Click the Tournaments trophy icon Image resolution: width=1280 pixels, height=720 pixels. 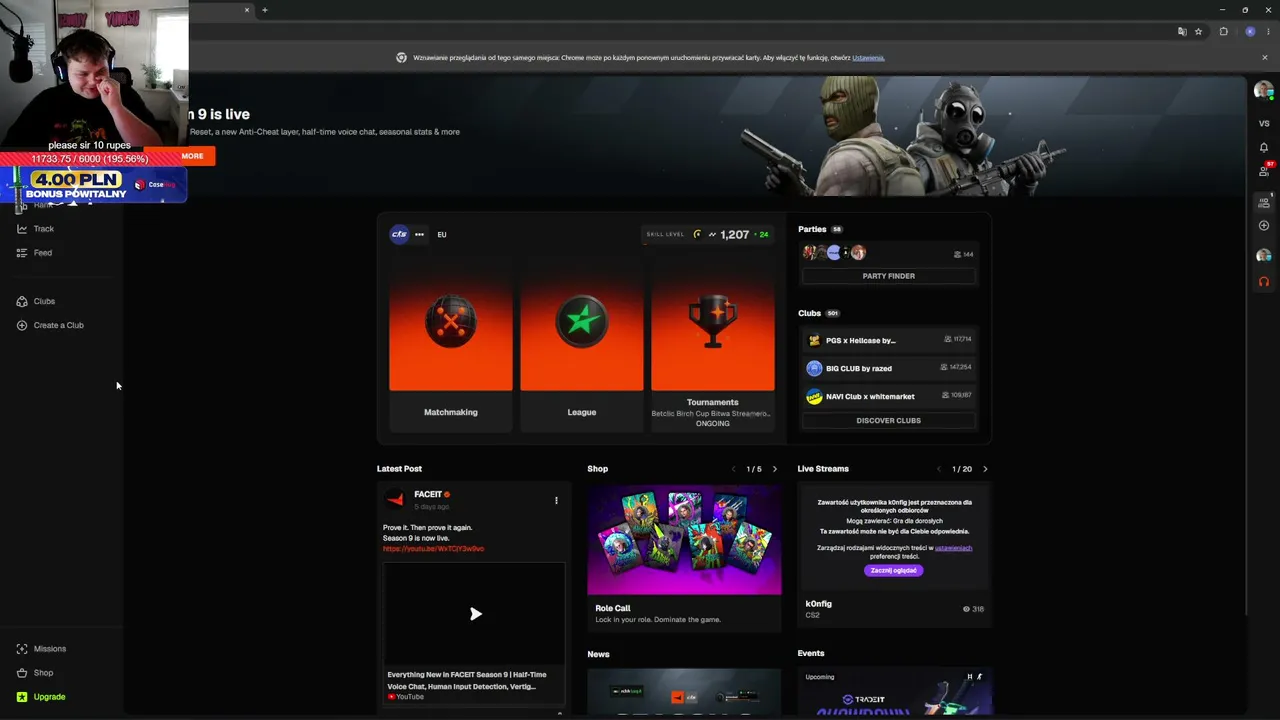coord(713,322)
